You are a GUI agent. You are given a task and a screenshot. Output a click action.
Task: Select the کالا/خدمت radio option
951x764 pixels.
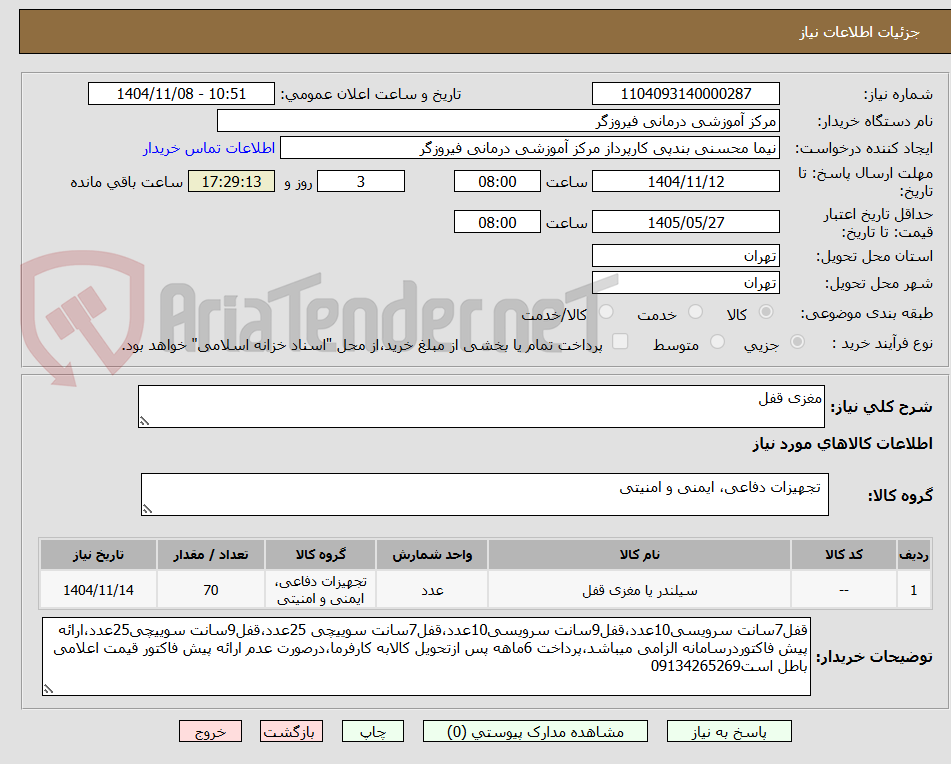[x=607, y=313]
